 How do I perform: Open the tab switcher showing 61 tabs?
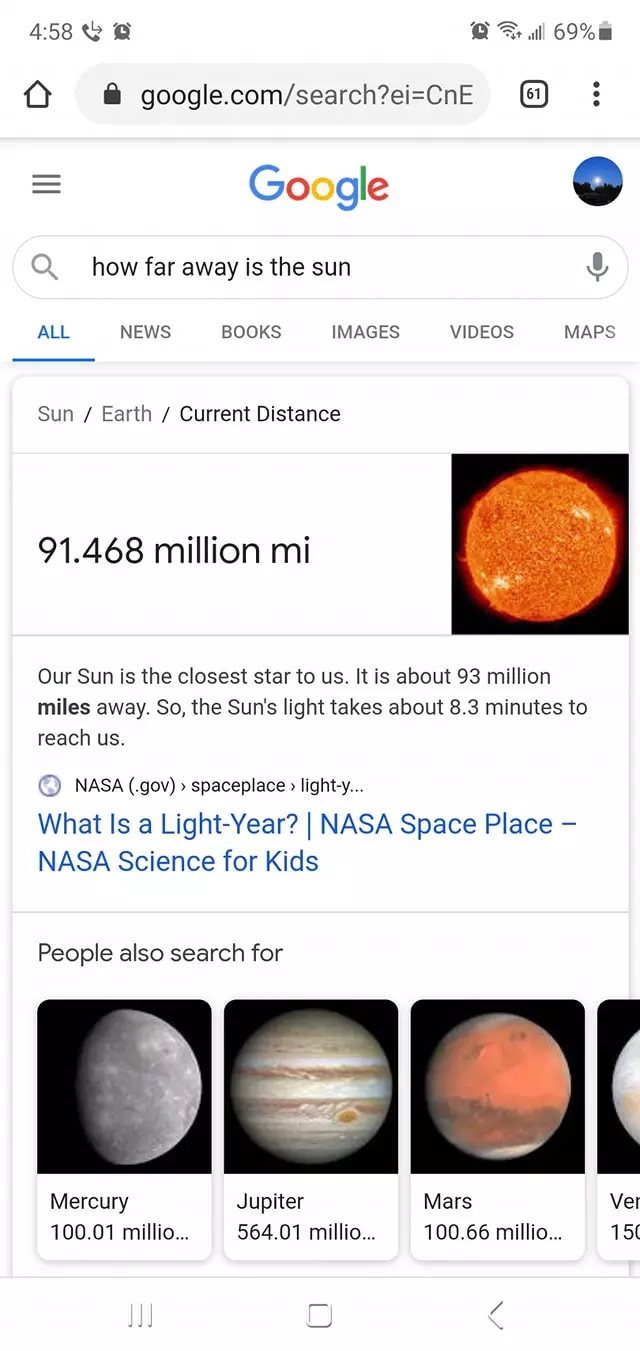click(x=534, y=95)
